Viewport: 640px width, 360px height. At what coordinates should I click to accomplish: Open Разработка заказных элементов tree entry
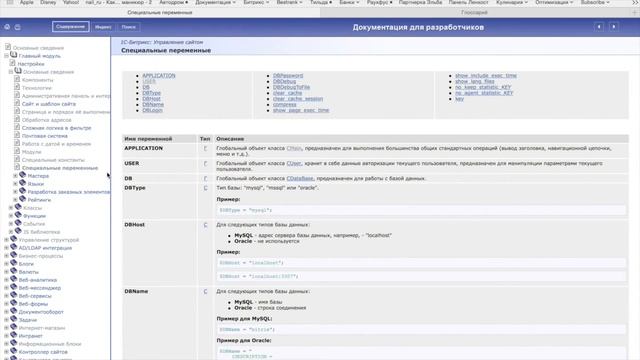click(x=69, y=192)
